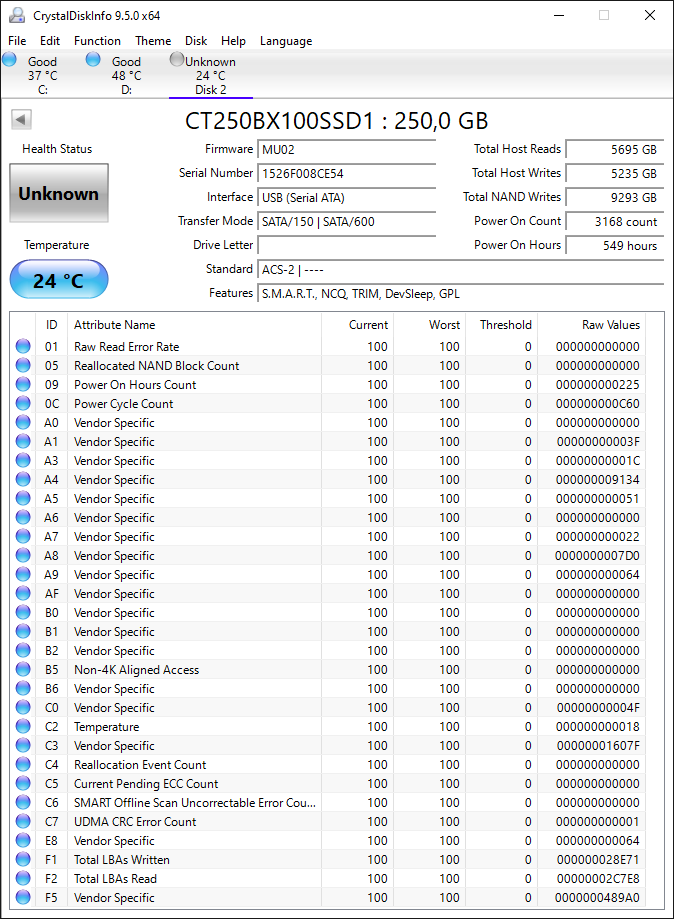Image resolution: width=674 pixels, height=919 pixels.
Task: Click the status icon for Power Cycle Count
Action: [x=23, y=403]
